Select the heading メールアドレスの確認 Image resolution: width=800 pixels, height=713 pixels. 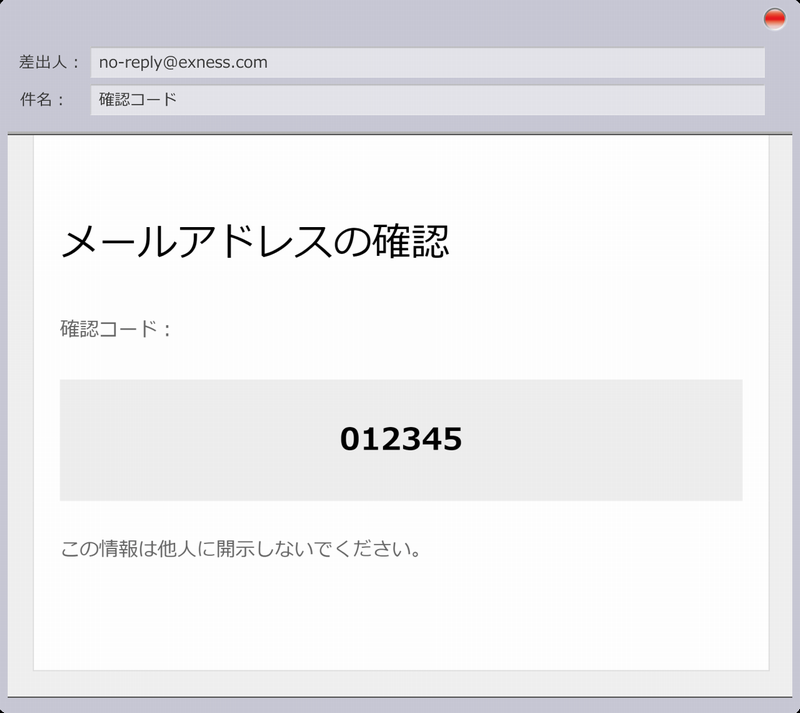[255, 242]
